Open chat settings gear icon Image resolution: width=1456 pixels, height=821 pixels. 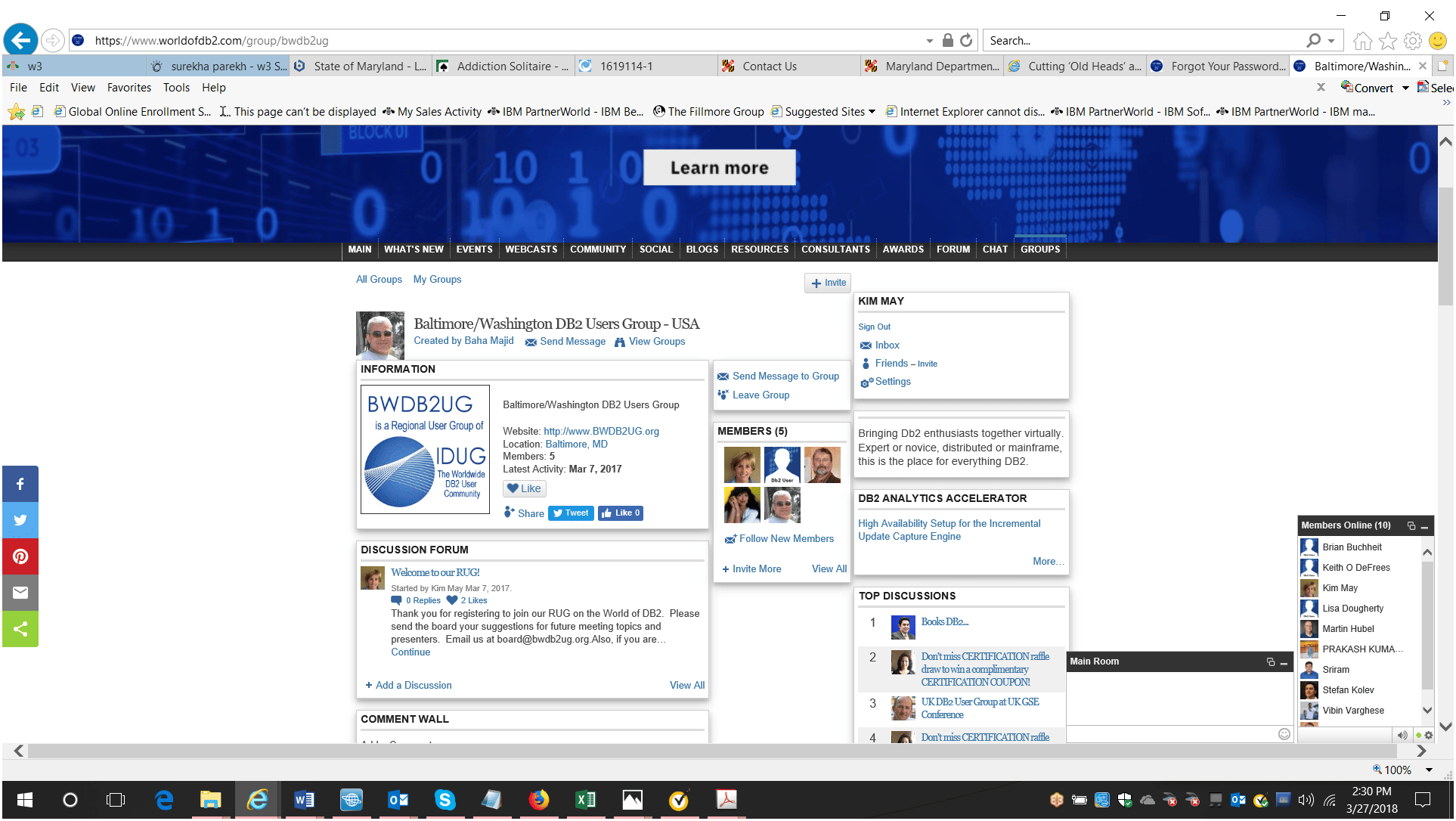pyautogui.click(x=1429, y=736)
